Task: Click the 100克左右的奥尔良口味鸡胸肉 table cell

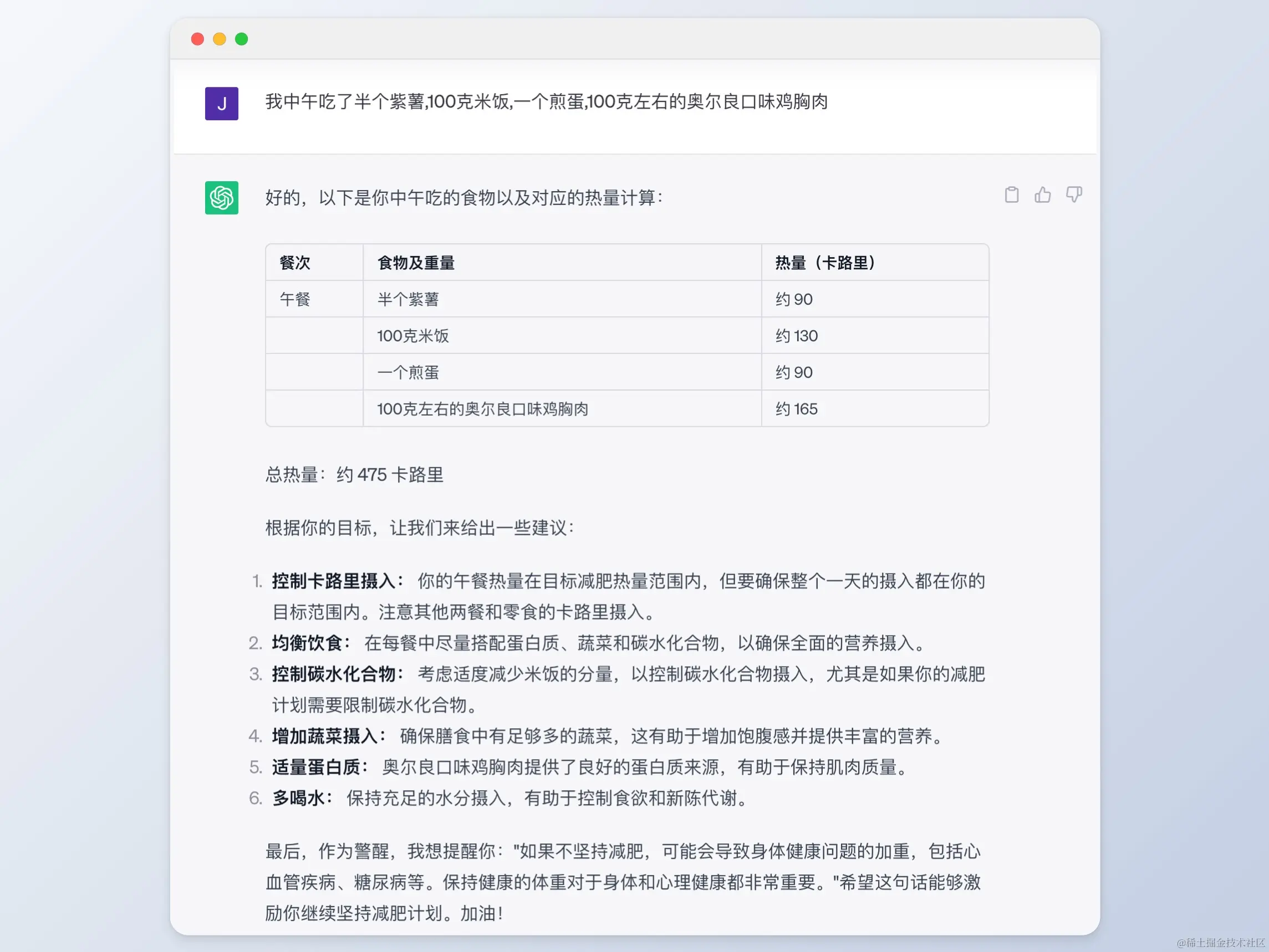Action: (x=482, y=410)
